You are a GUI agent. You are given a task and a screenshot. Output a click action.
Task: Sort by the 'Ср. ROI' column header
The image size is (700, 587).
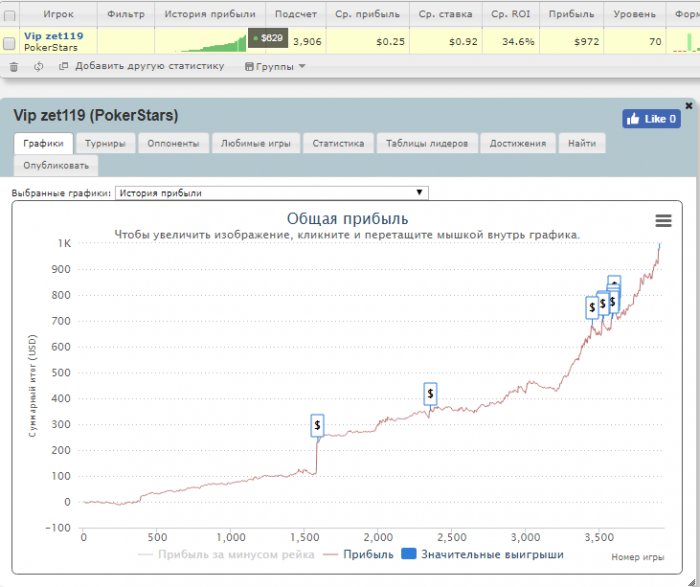(511, 14)
